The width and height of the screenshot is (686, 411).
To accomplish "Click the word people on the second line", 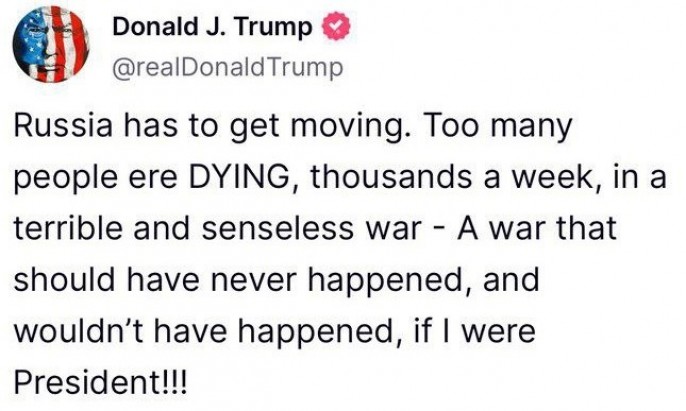I will pyautogui.click(x=67, y=179).
